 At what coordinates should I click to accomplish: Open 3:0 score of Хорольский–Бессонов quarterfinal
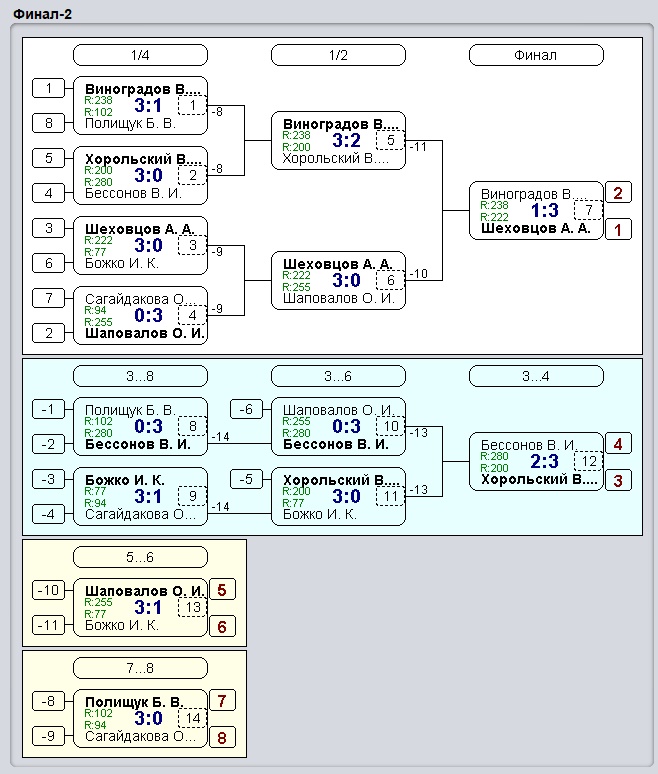point(148,176)
